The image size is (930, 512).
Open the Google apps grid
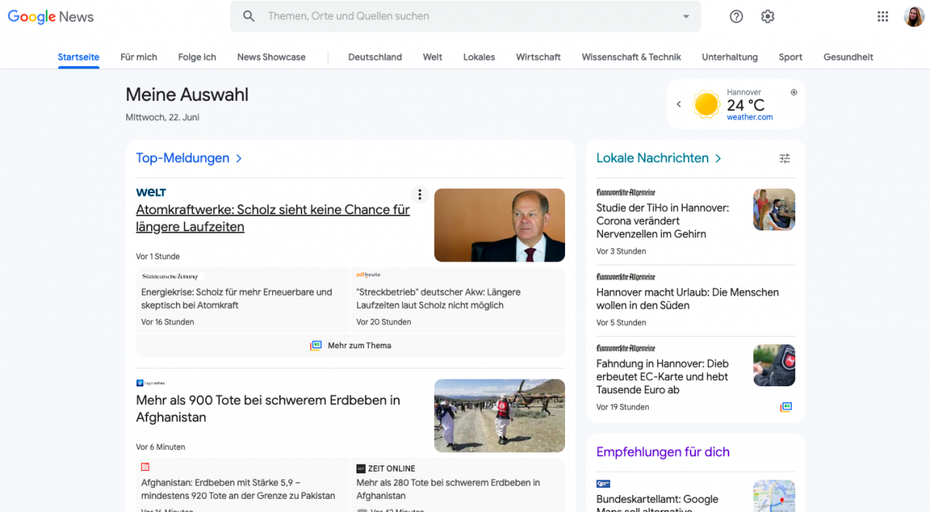point(883,17)
